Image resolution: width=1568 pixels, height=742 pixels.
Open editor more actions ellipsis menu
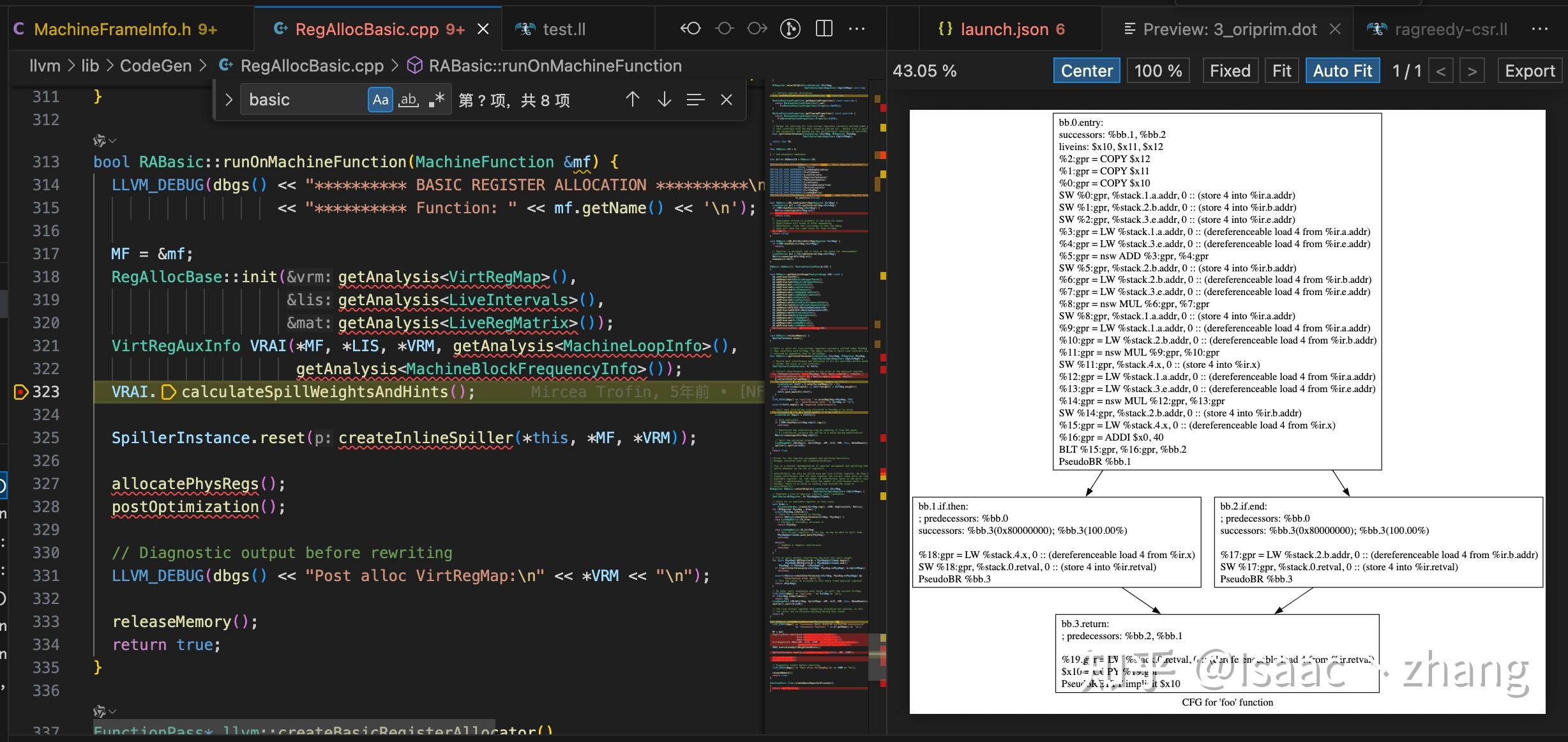(x=857, y=29)
